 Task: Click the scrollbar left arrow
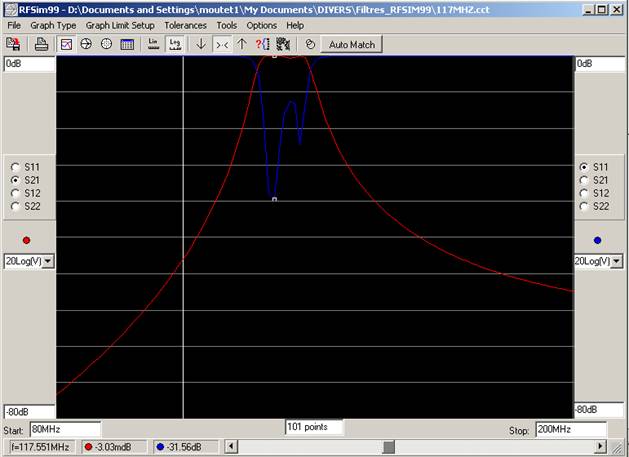point(231,447)
